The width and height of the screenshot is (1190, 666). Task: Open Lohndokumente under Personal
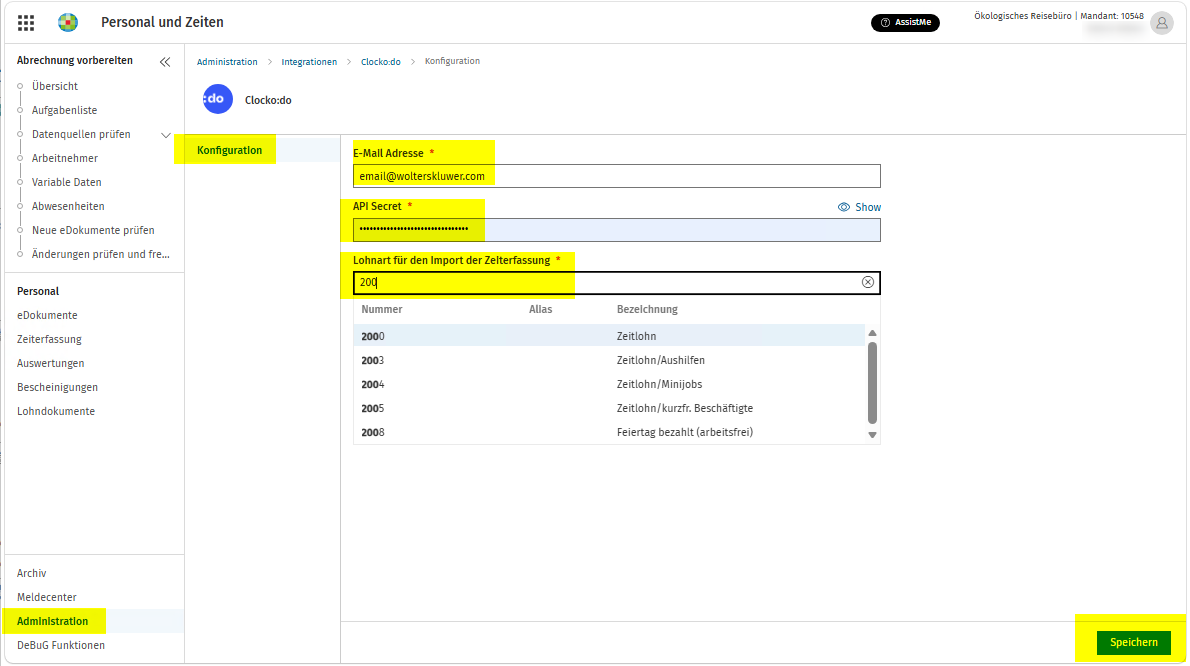(56, 412)
